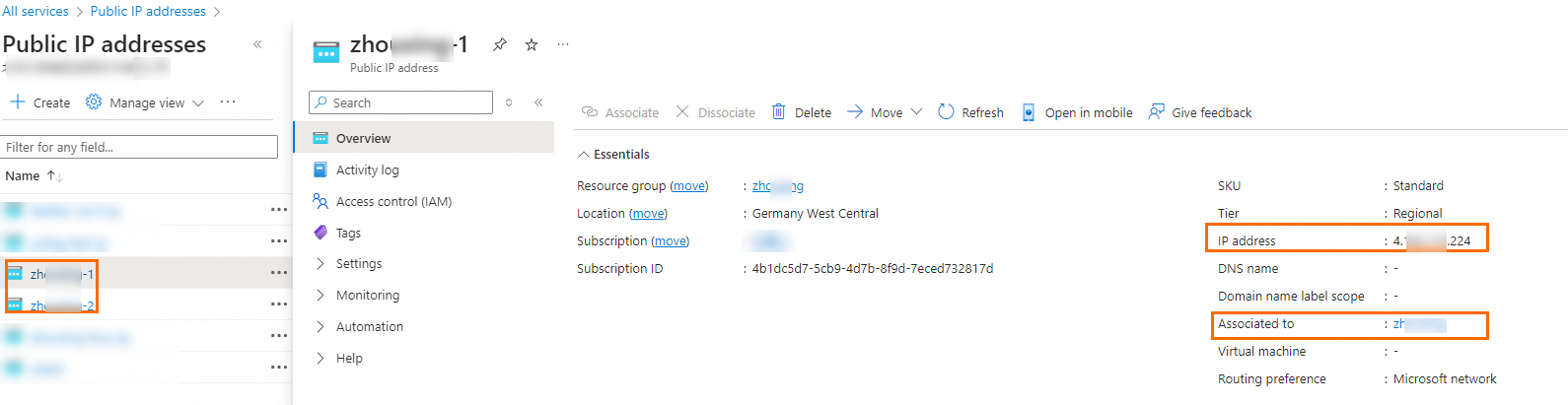The height and width of the screenshot is (405, 1568).
Task: Click the Give feedback icon
Action: click(1156, 112)
